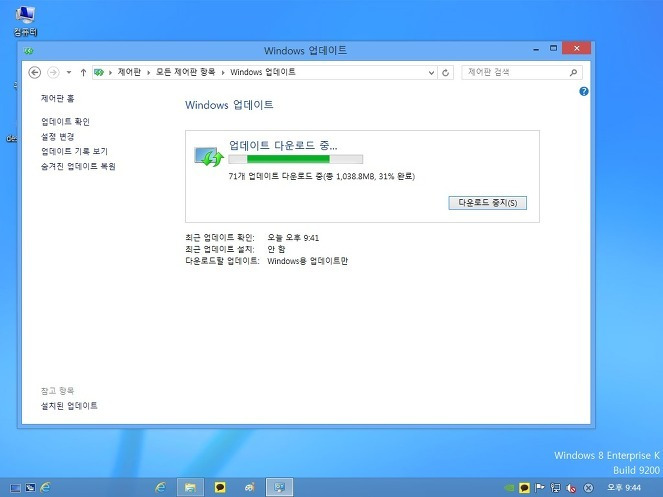Open 설정 변경 in the sidebar
The image size is (663, 497).
click(x=58, y=137)
